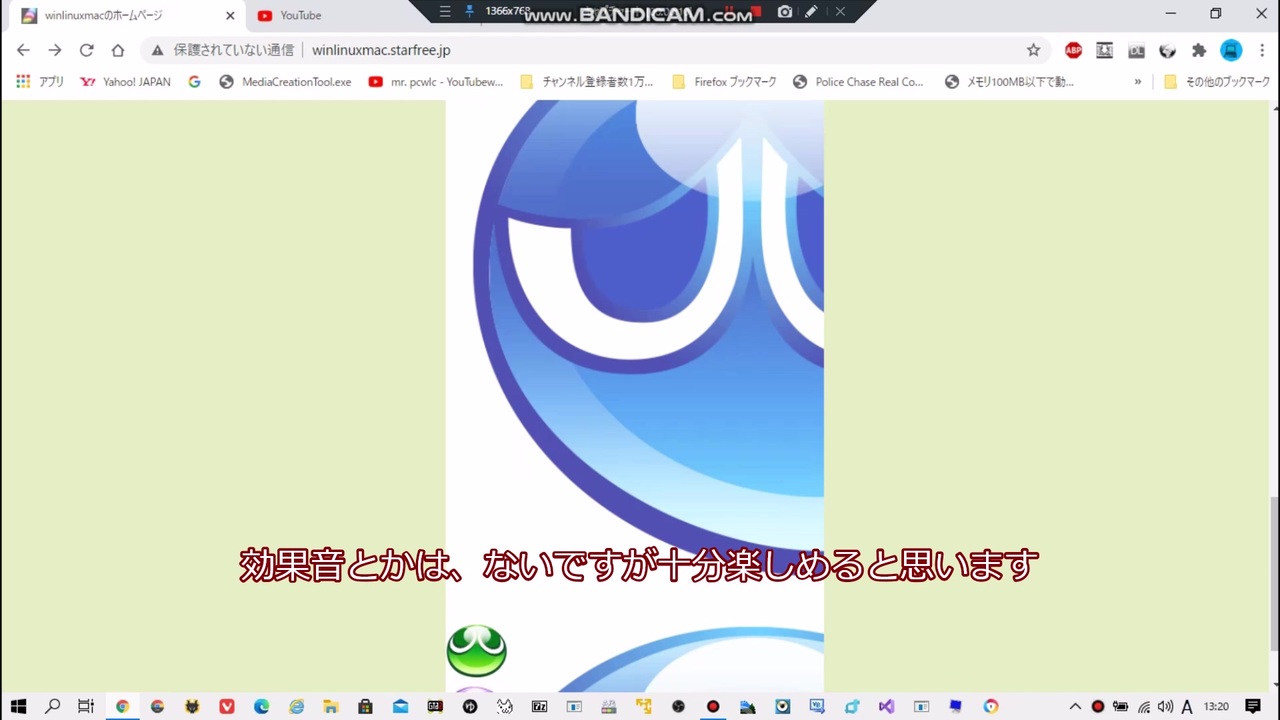This screenshot has height=720, width=1280.
Task: Open the Chrome three-dot menu
Action: (1263, 50)
